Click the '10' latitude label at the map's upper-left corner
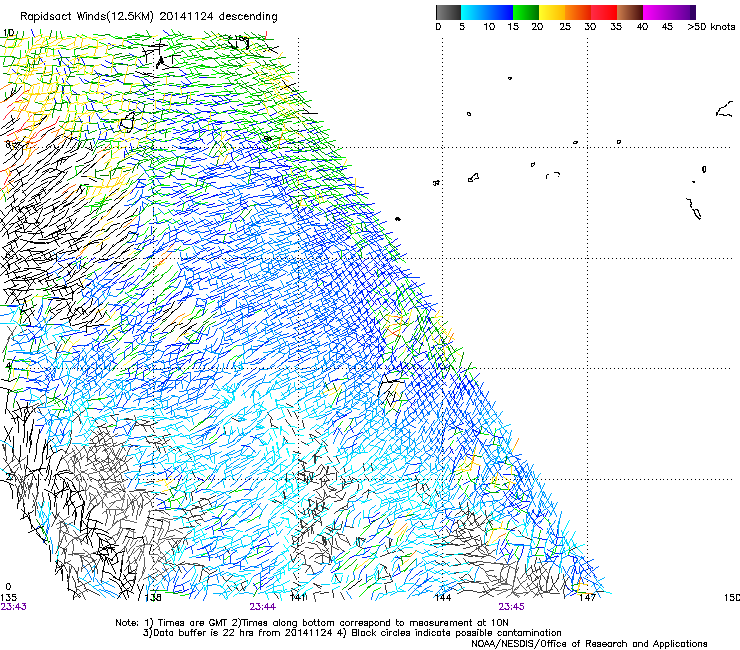The height and width of the screenshot is (650, 740). pyautogui.click(x=8, y=33)
